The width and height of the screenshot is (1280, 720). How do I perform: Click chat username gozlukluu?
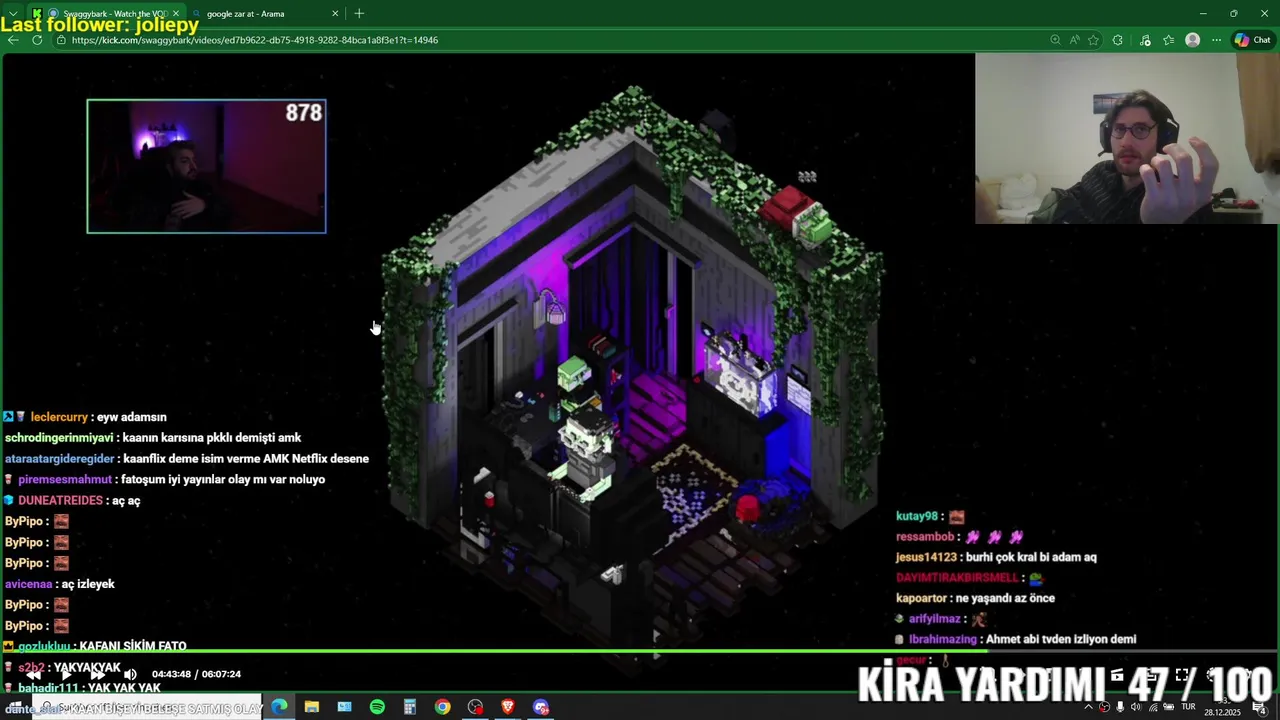[x=43, y=646]
